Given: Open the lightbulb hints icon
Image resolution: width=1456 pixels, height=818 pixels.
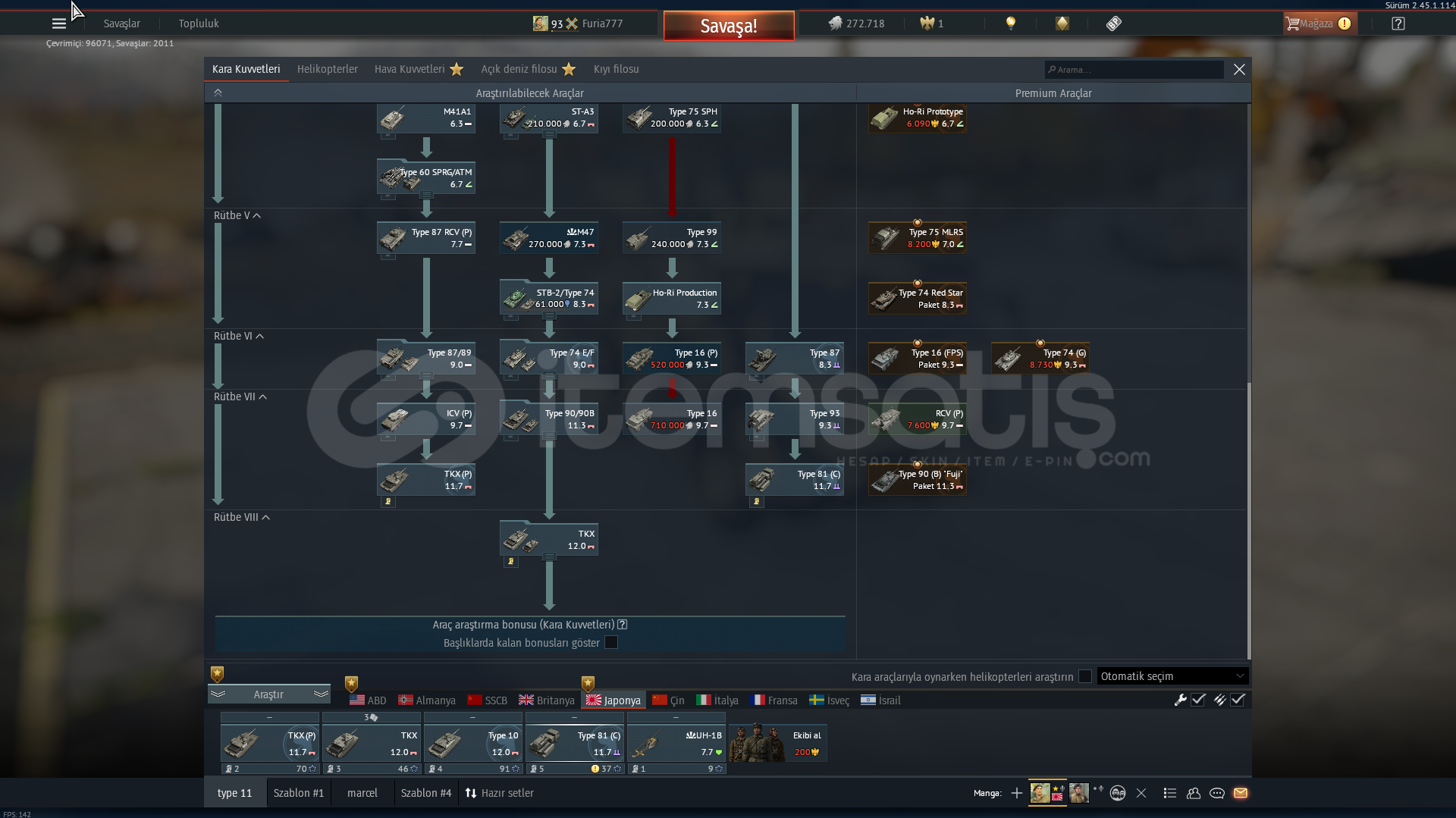Looking at the screenshot, I should tap(1011, 24).
